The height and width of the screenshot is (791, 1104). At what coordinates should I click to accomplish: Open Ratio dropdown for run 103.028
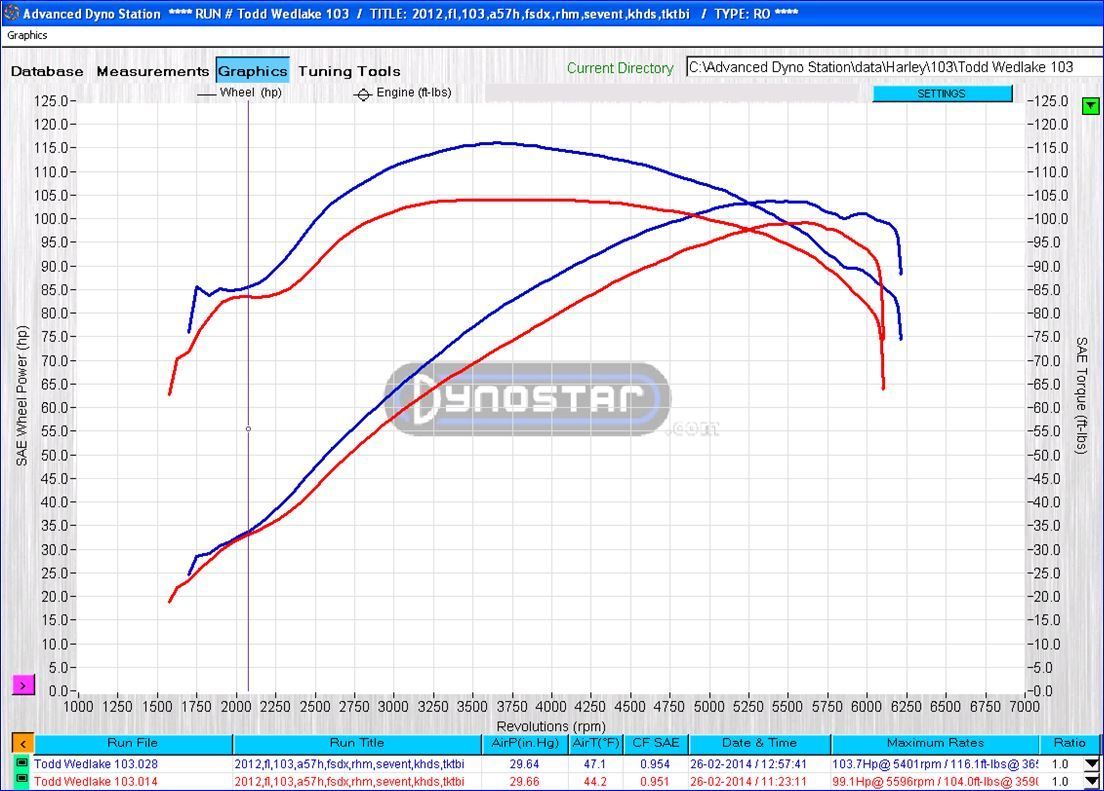coord(1092,765)
